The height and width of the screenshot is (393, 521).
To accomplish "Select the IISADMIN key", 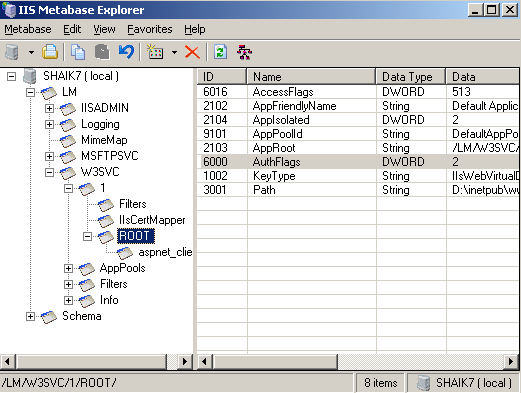I will (105, 108).
